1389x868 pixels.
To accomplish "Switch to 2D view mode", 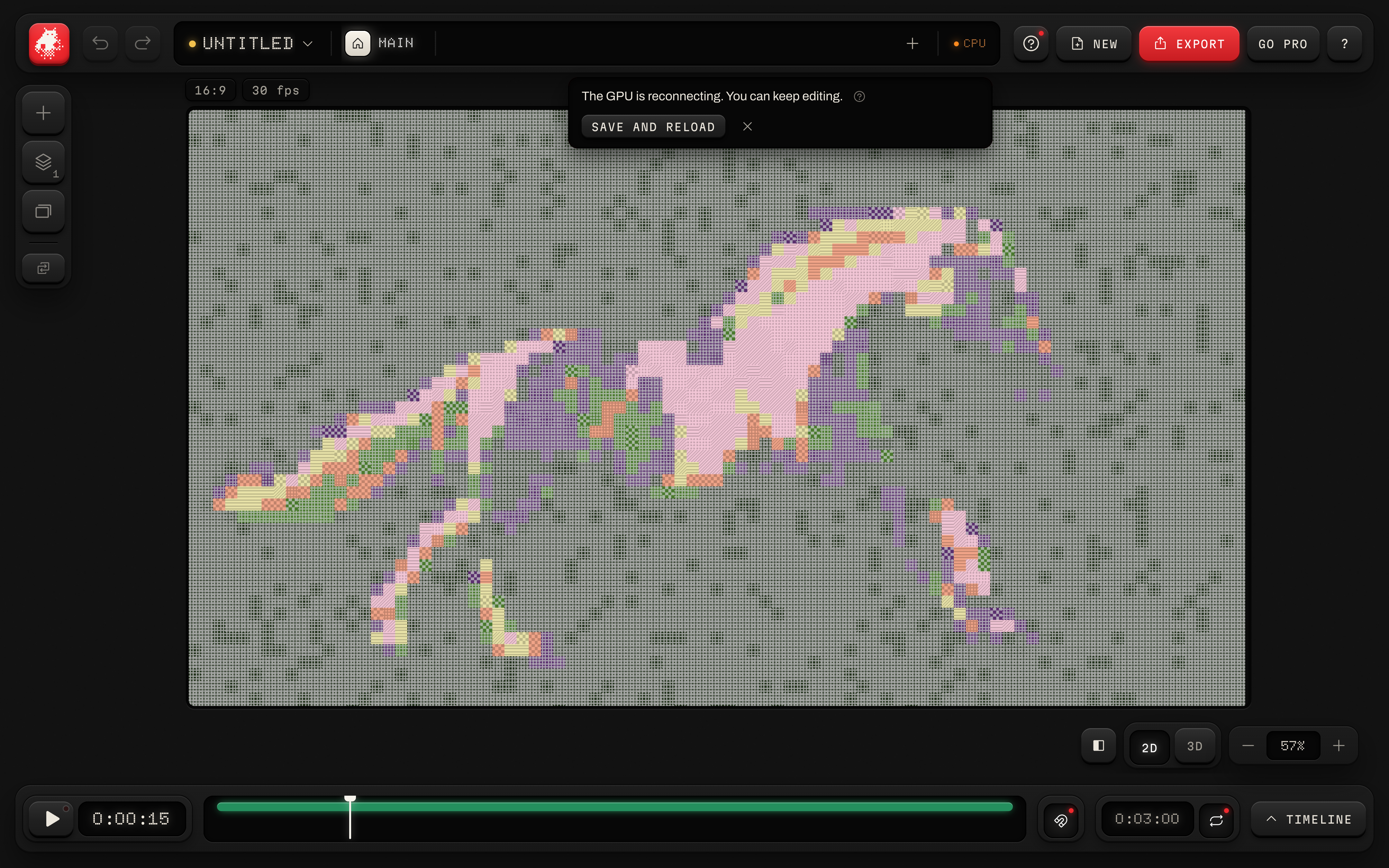I will pos(1149,747).
